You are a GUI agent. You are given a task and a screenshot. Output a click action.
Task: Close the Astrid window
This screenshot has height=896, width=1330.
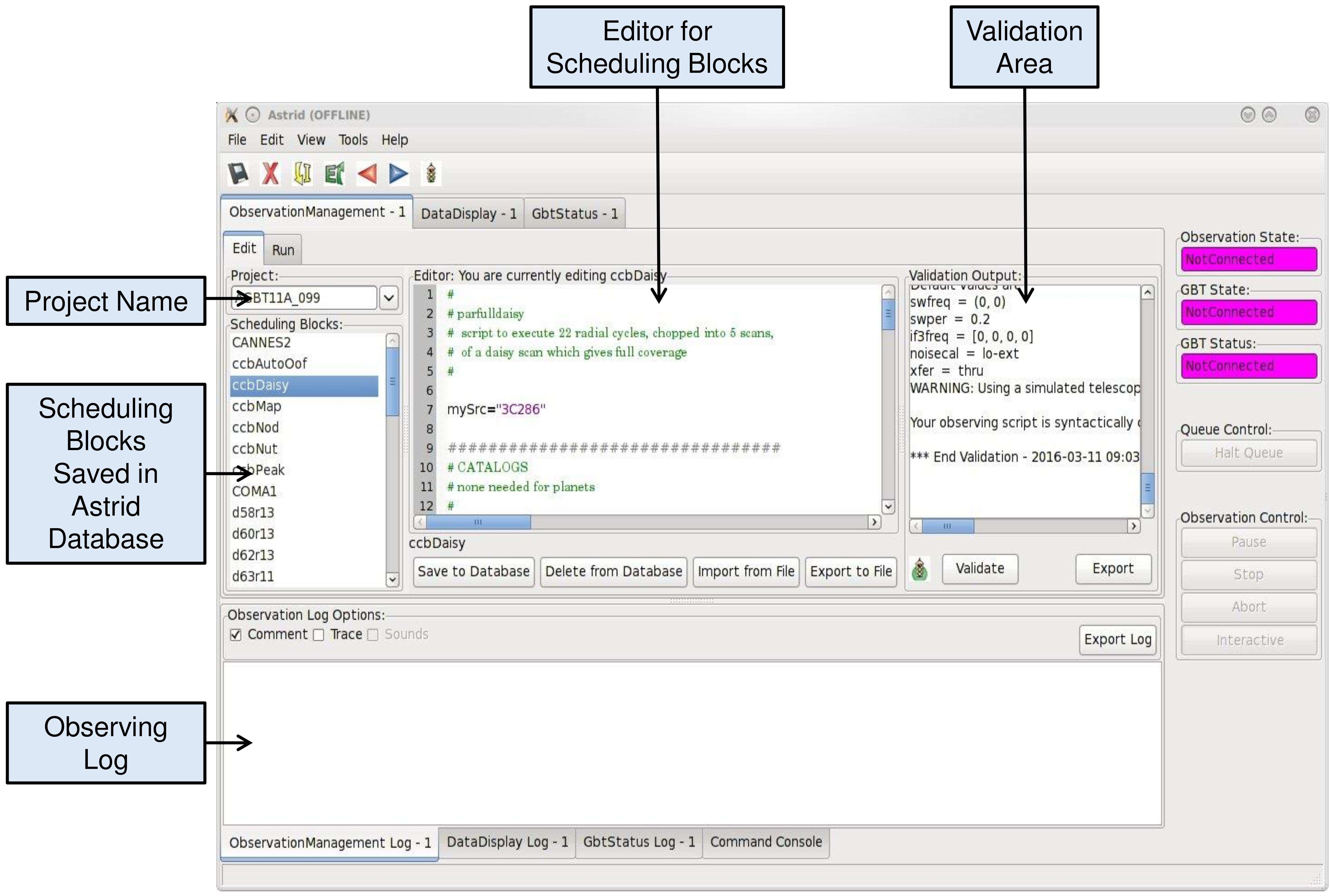1312,115
